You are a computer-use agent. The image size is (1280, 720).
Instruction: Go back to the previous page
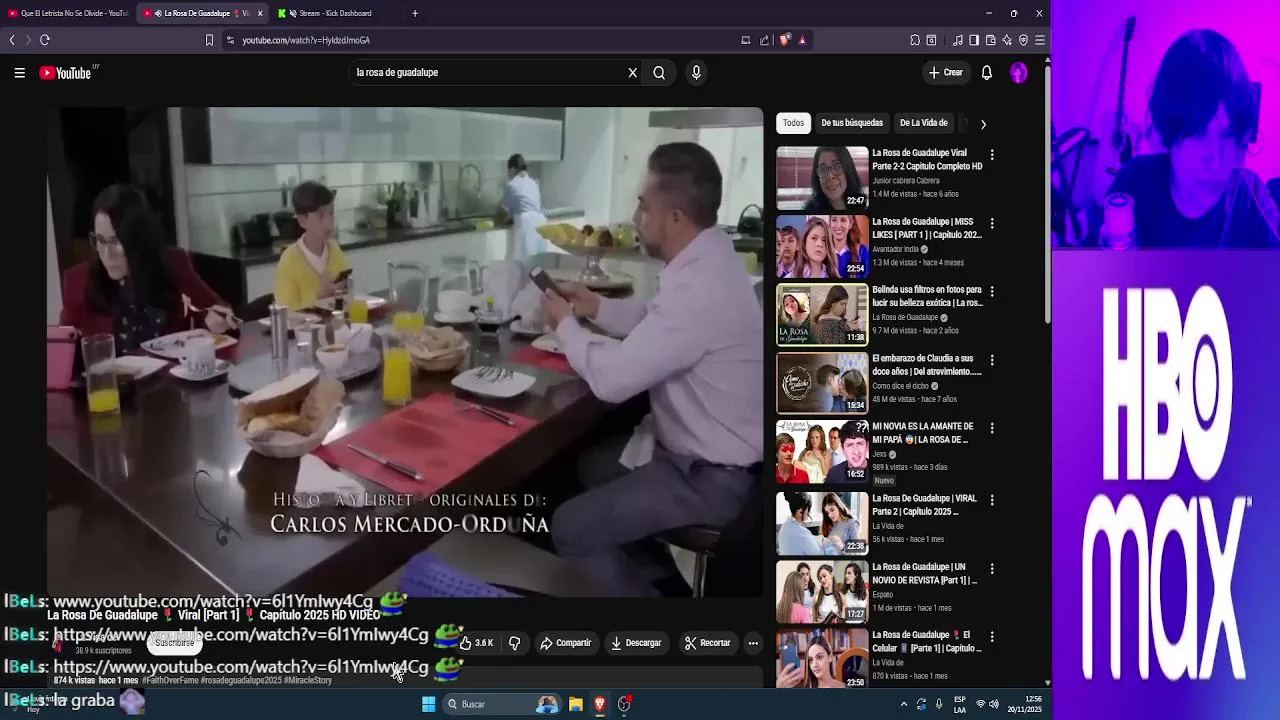(x=12, y=40)
